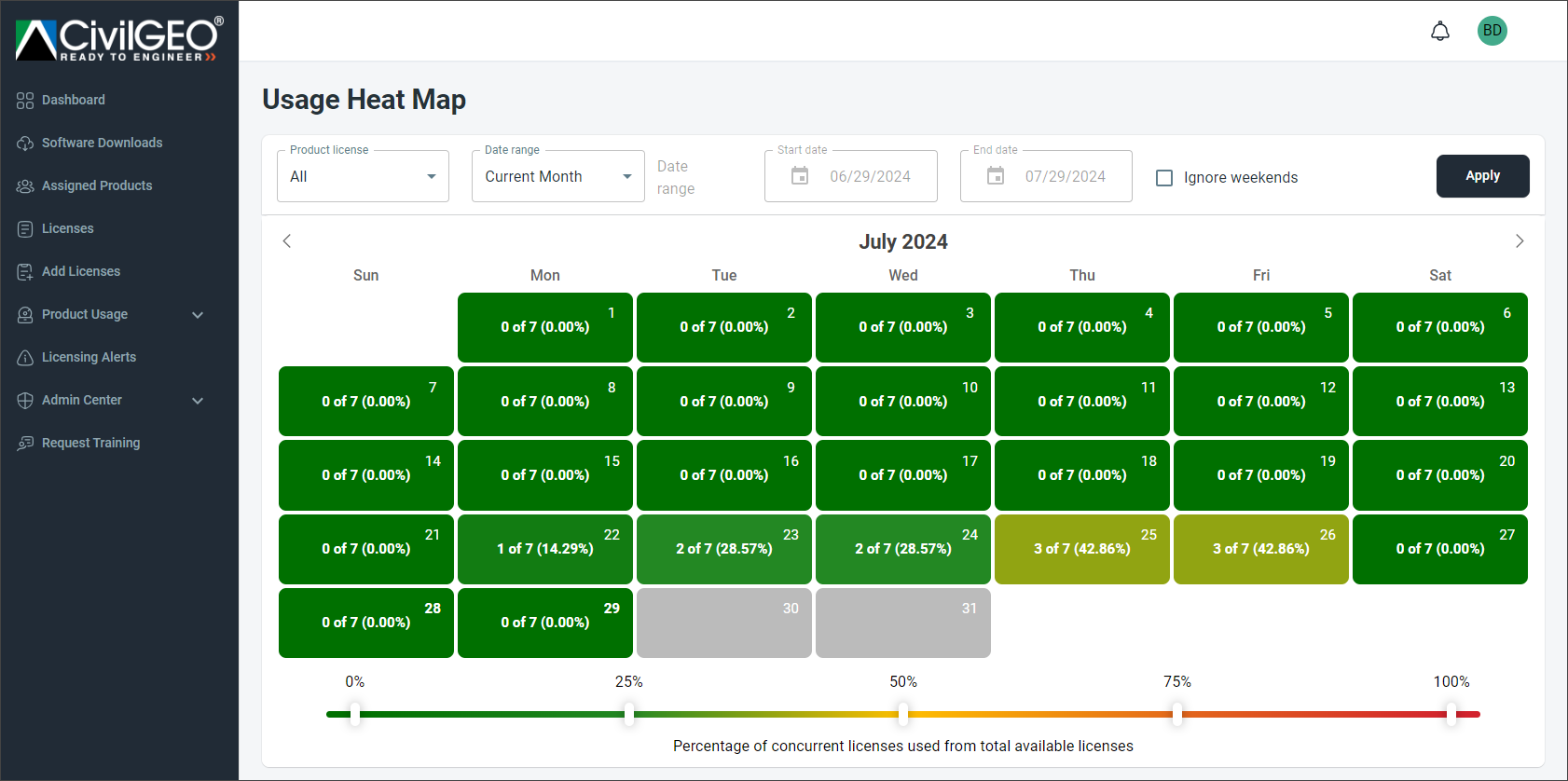Click the July 6 Saturday cell
Image resolution: width=1568 pixels, height=781 pixels.
(1440, 327)
